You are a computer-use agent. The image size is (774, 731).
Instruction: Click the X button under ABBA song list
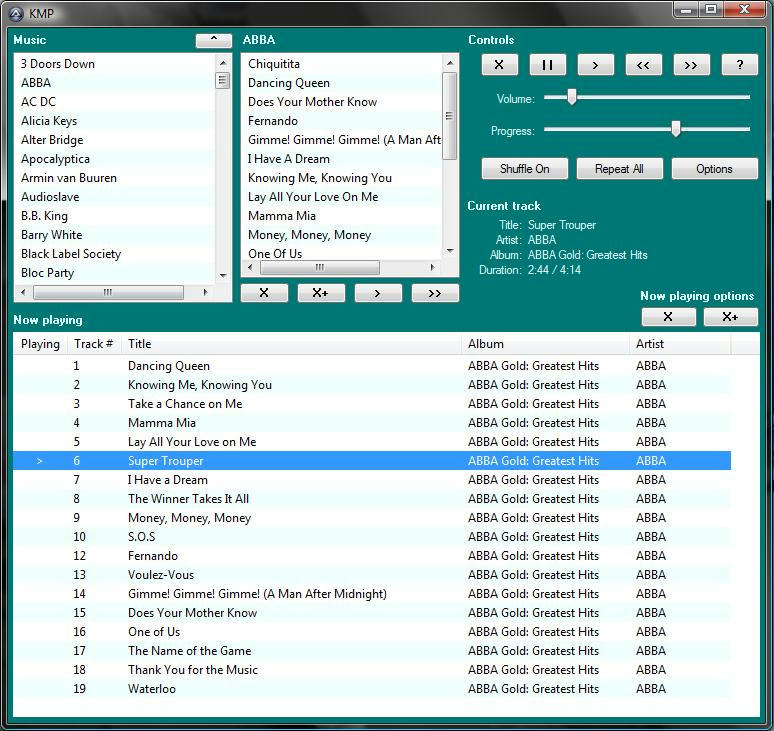pos(264,293)
